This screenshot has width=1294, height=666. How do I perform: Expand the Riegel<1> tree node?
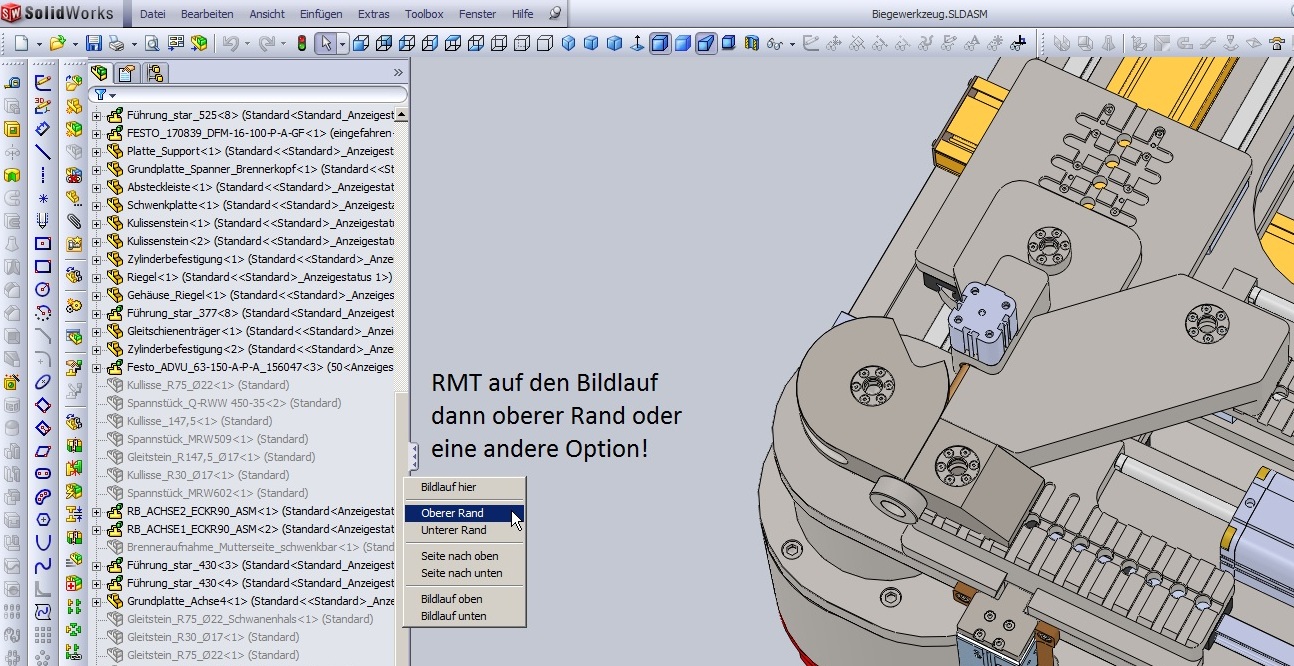97,277
